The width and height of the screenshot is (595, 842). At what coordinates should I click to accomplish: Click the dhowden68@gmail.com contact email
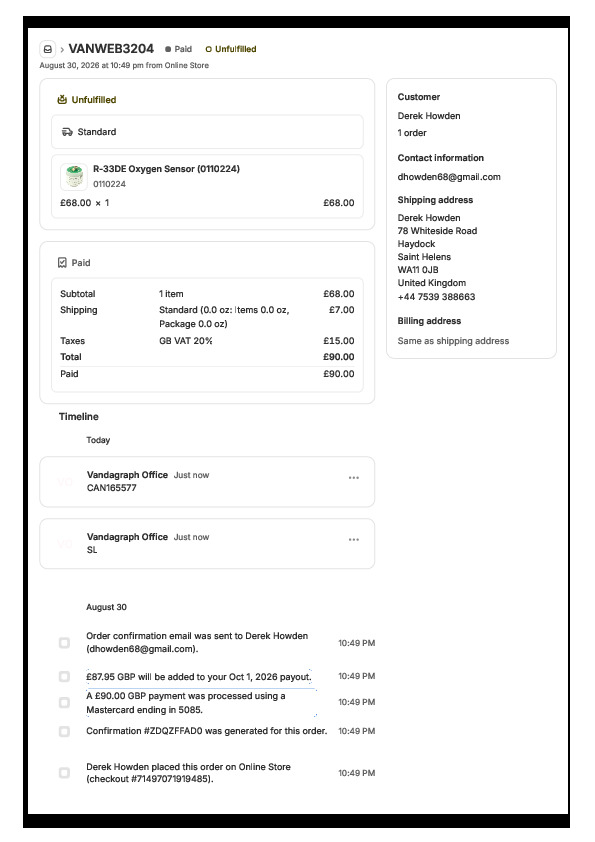coord(449,177)
